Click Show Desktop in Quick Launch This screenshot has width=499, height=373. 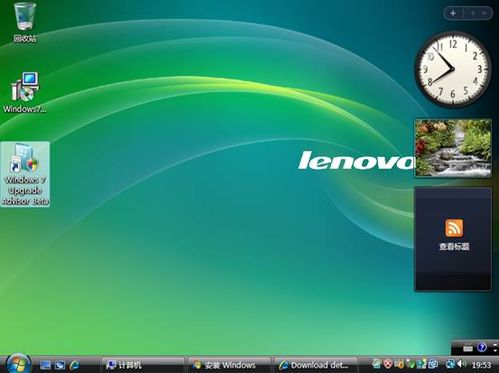coord(45,365)
